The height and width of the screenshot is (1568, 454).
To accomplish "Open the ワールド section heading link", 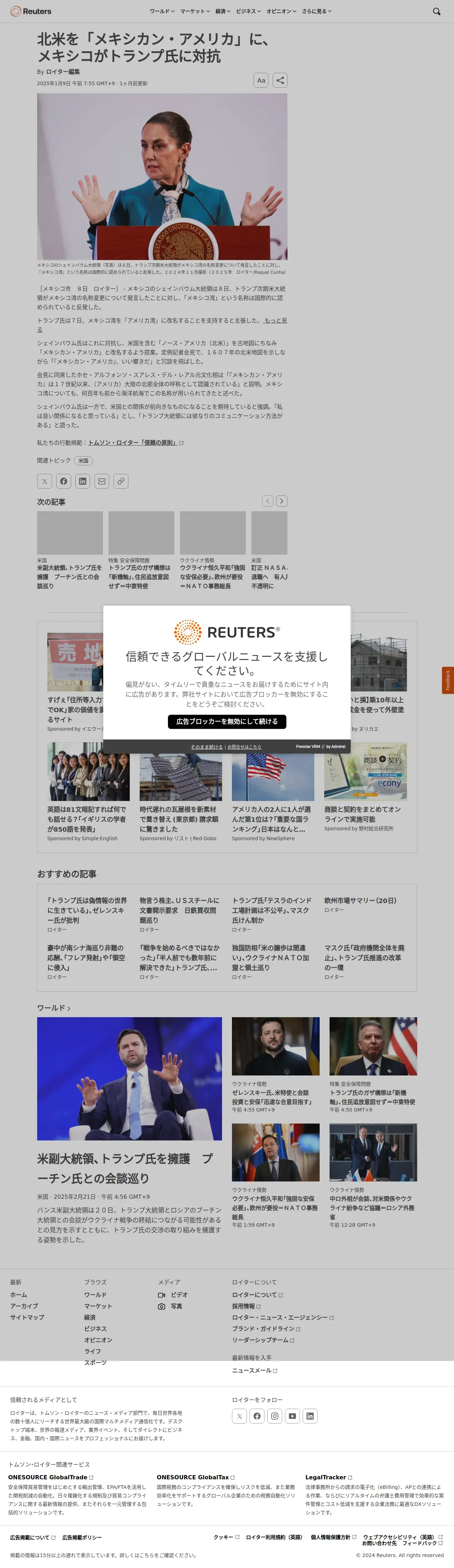I will pyautogui.click(x=54, y=1008).
